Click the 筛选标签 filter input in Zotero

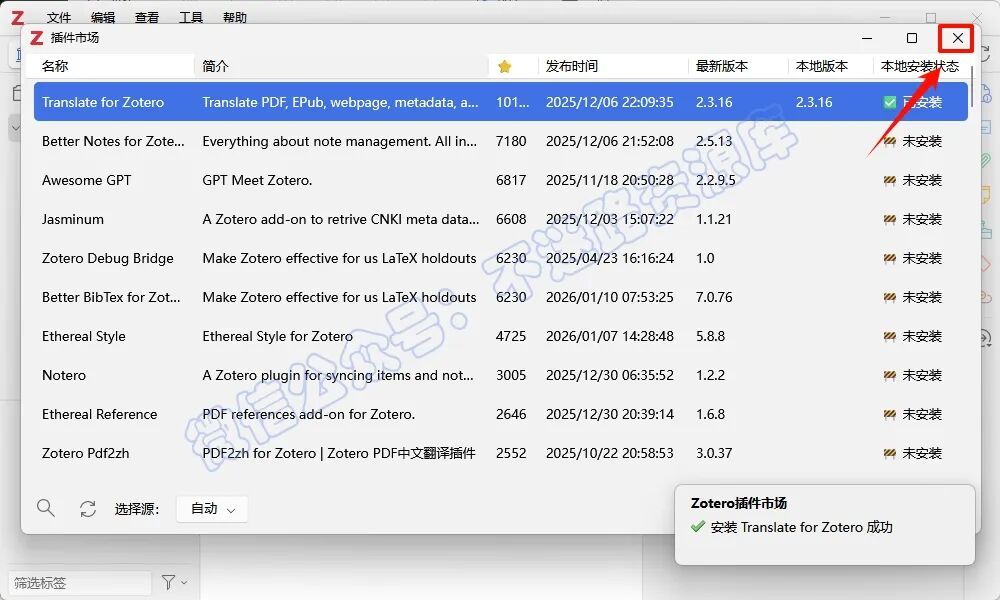pos(80,583)
